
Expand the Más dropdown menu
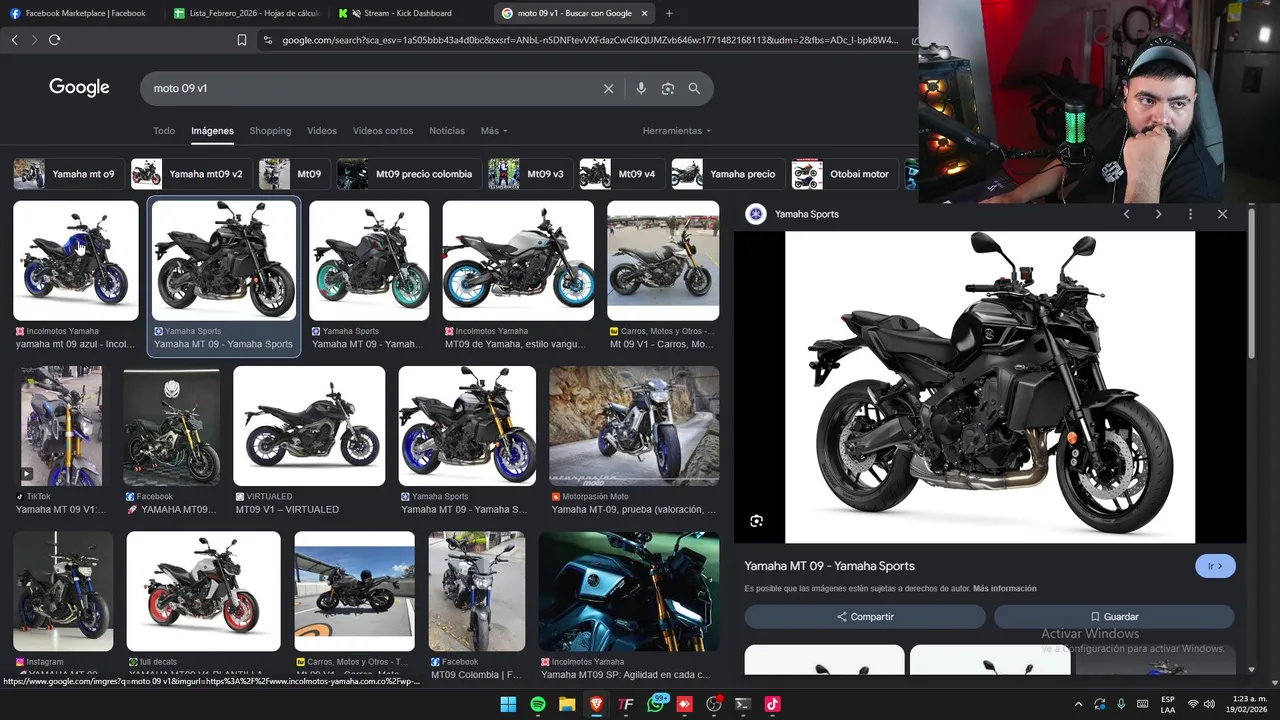tap(494, 131)
